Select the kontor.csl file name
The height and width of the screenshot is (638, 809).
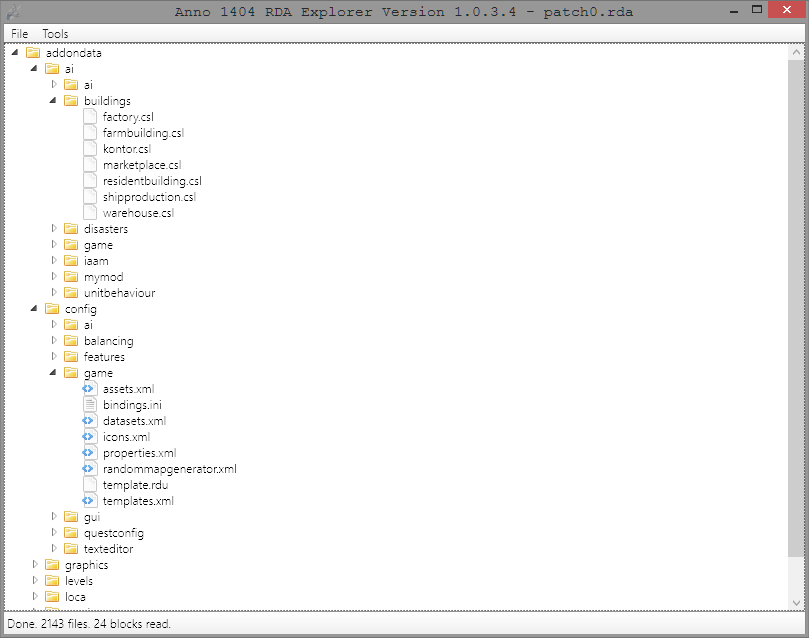[x=127, y=149]
